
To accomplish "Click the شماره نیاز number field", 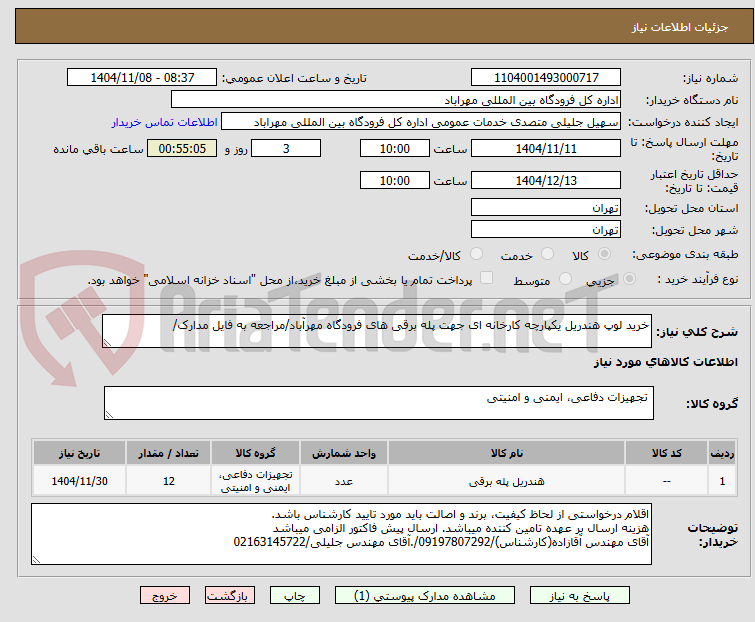I will [546, 78].
